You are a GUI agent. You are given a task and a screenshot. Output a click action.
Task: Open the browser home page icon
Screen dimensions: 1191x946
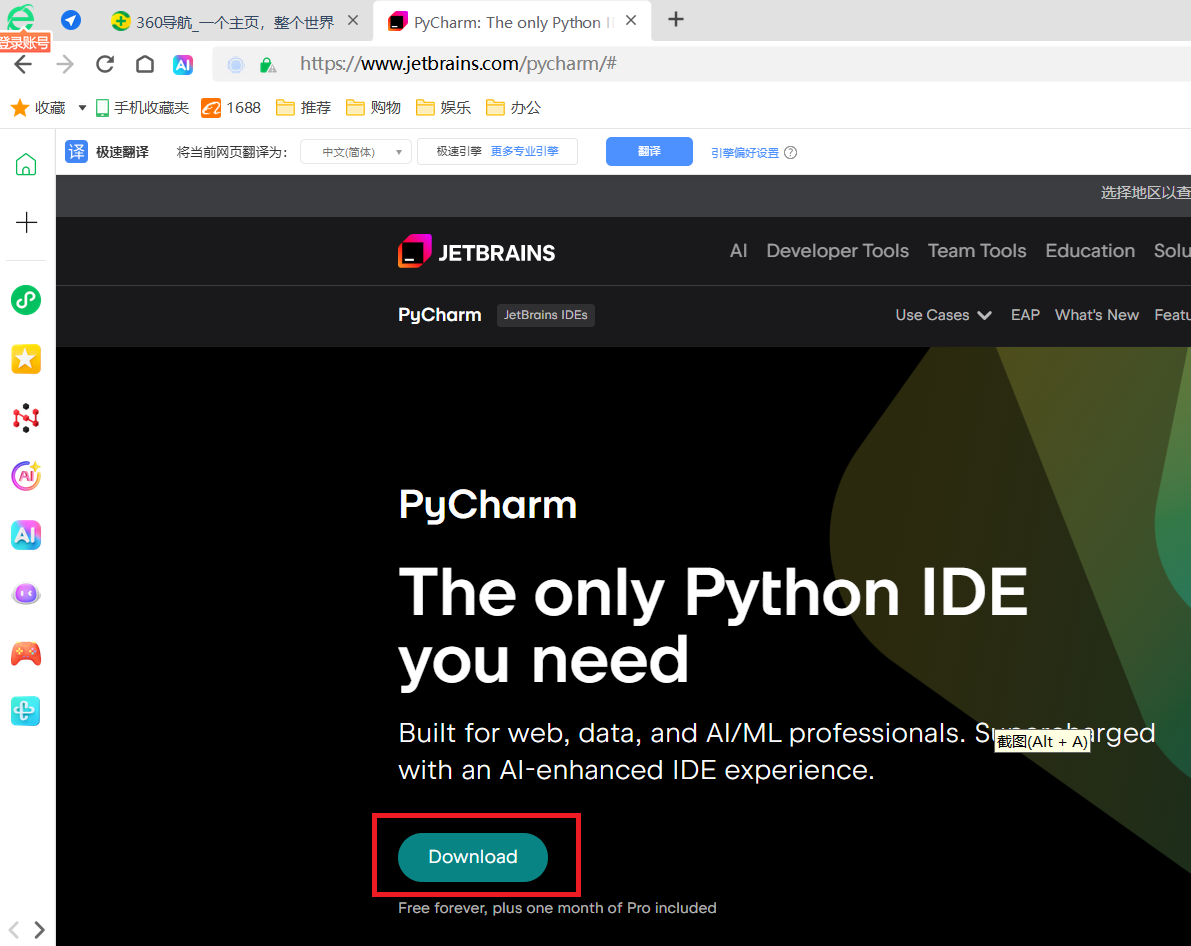[144, 65]
